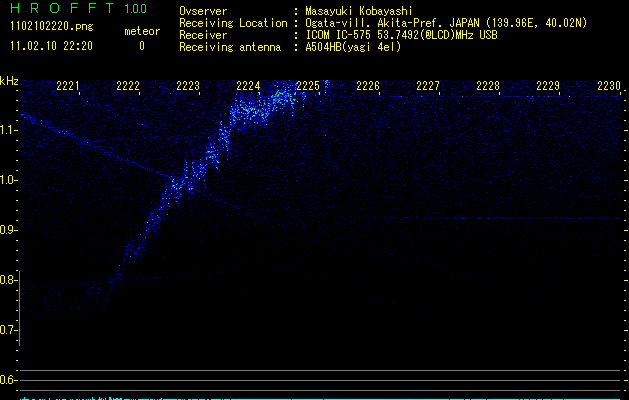The width and height of the screenshot is (629, 400).
Task: Click the Receiving antenna label
Action: 230,47
